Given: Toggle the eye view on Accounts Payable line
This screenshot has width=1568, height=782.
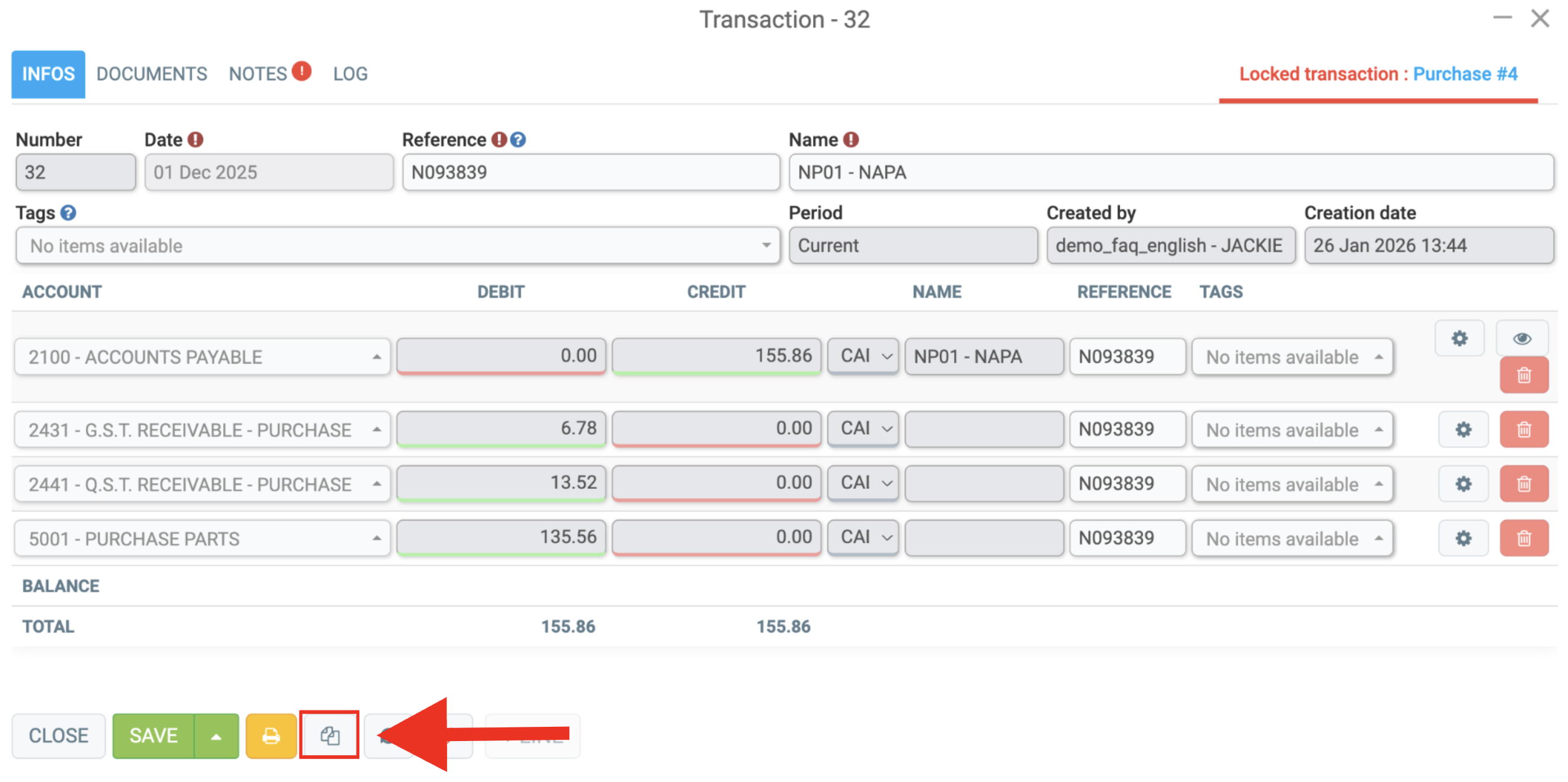Looking at the screenshot, I should [x=1522, y=338].
